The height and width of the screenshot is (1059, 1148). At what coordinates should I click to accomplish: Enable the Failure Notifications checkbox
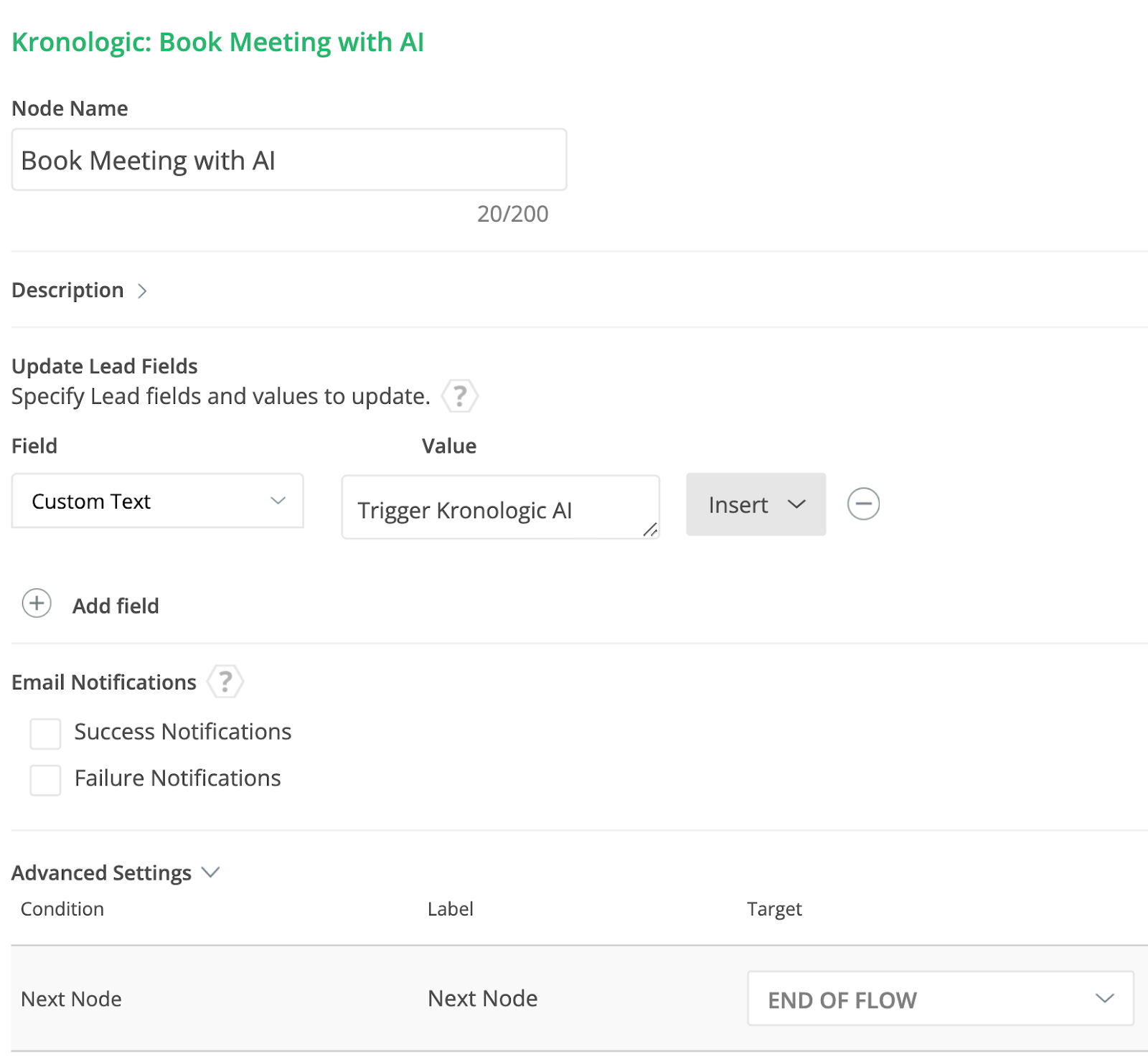pos(45,780)
